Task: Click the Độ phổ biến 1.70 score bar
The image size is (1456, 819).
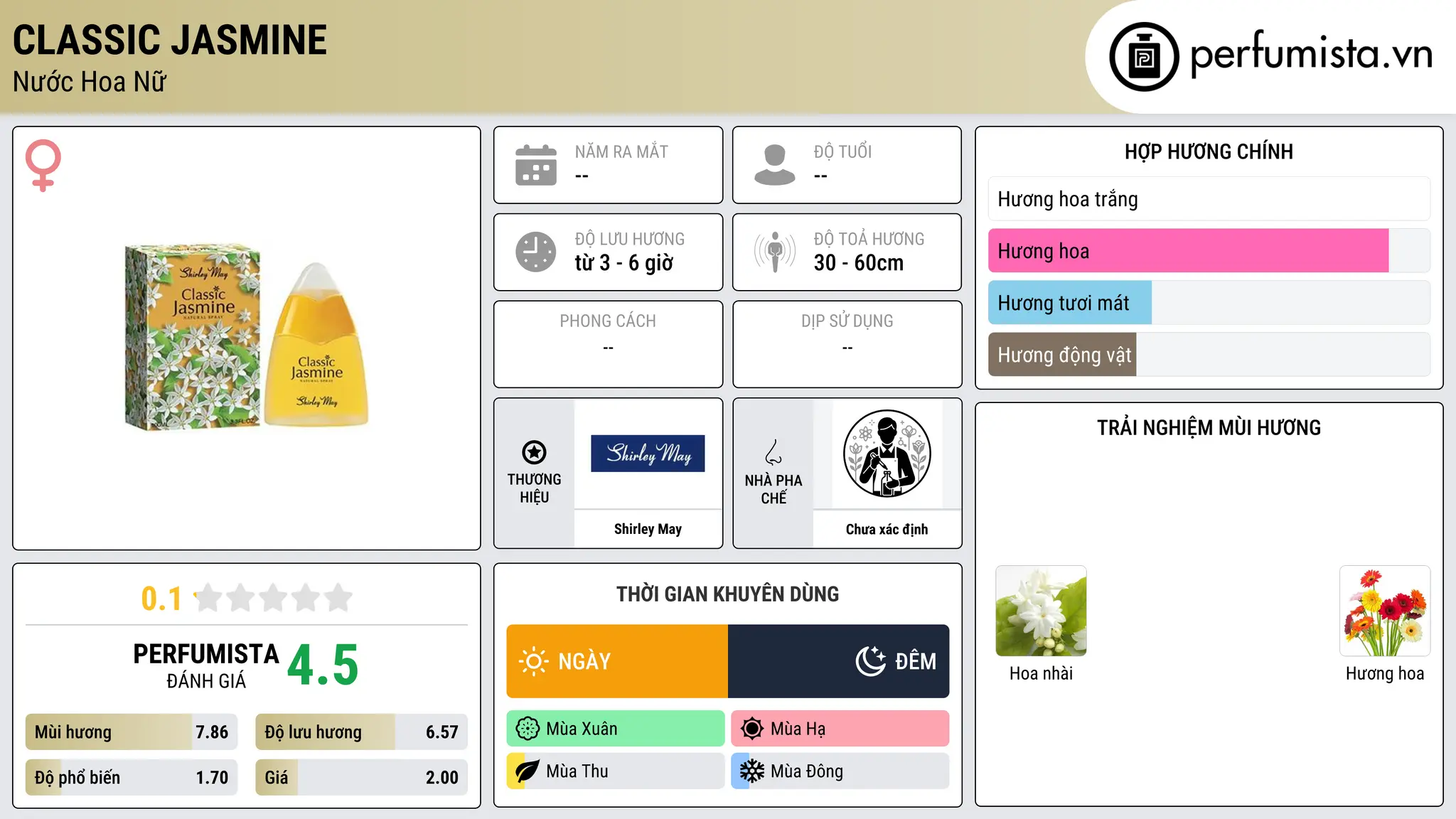Action: (132, 778)
